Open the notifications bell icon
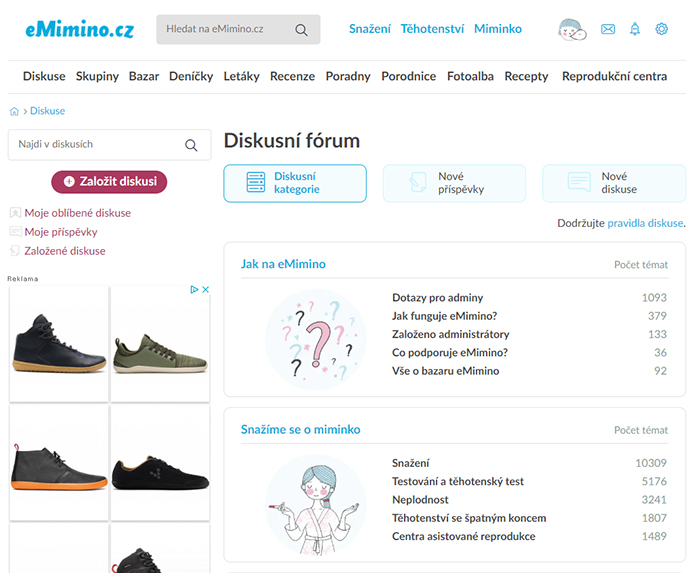The image size is (694, 573). point(635,30)
